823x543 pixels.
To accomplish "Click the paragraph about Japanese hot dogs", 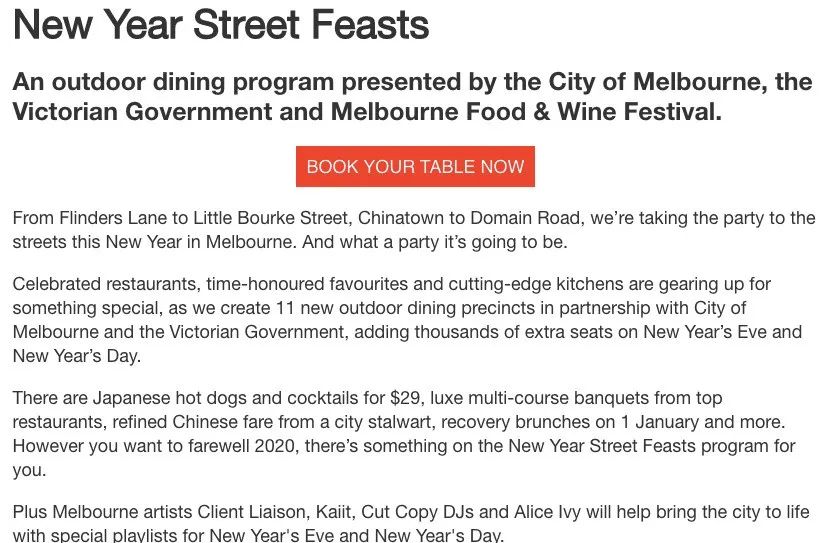I will tap(404, 433).
